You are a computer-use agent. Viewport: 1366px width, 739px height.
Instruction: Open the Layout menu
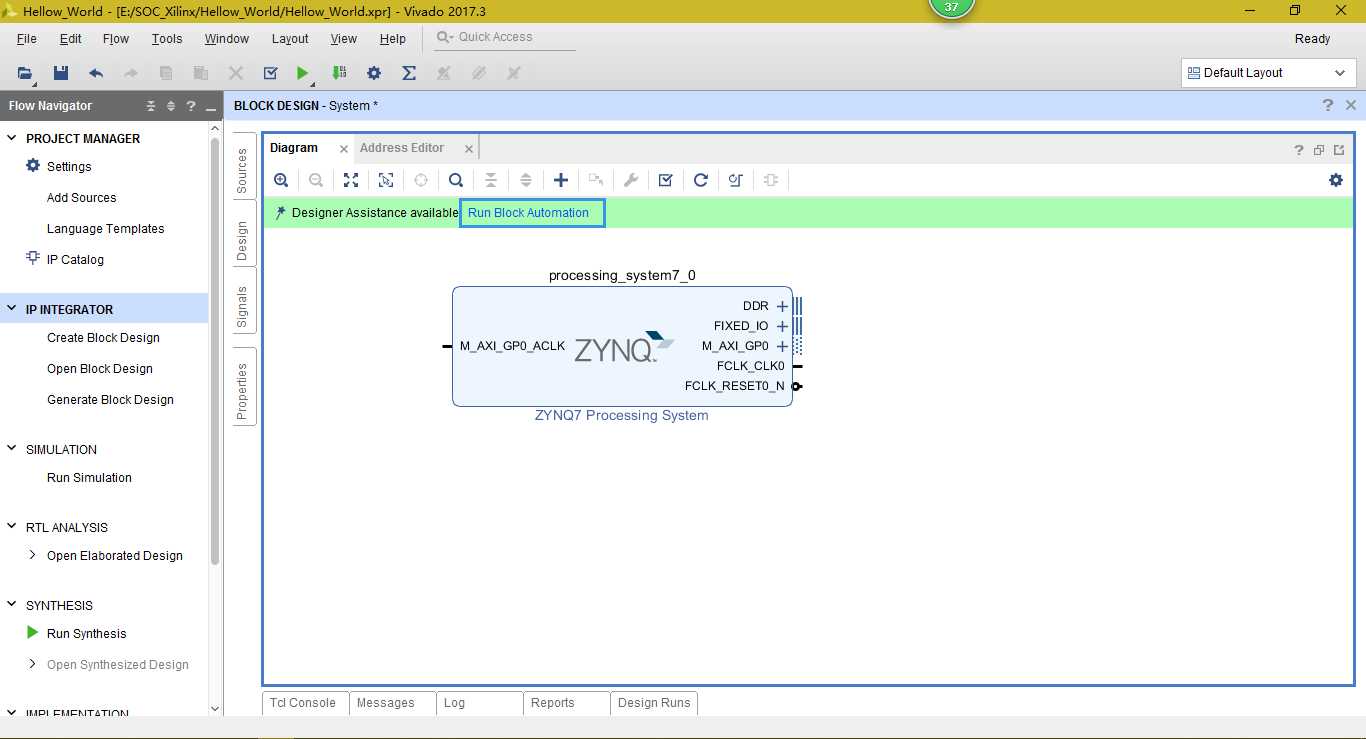(x=290, y=38)
